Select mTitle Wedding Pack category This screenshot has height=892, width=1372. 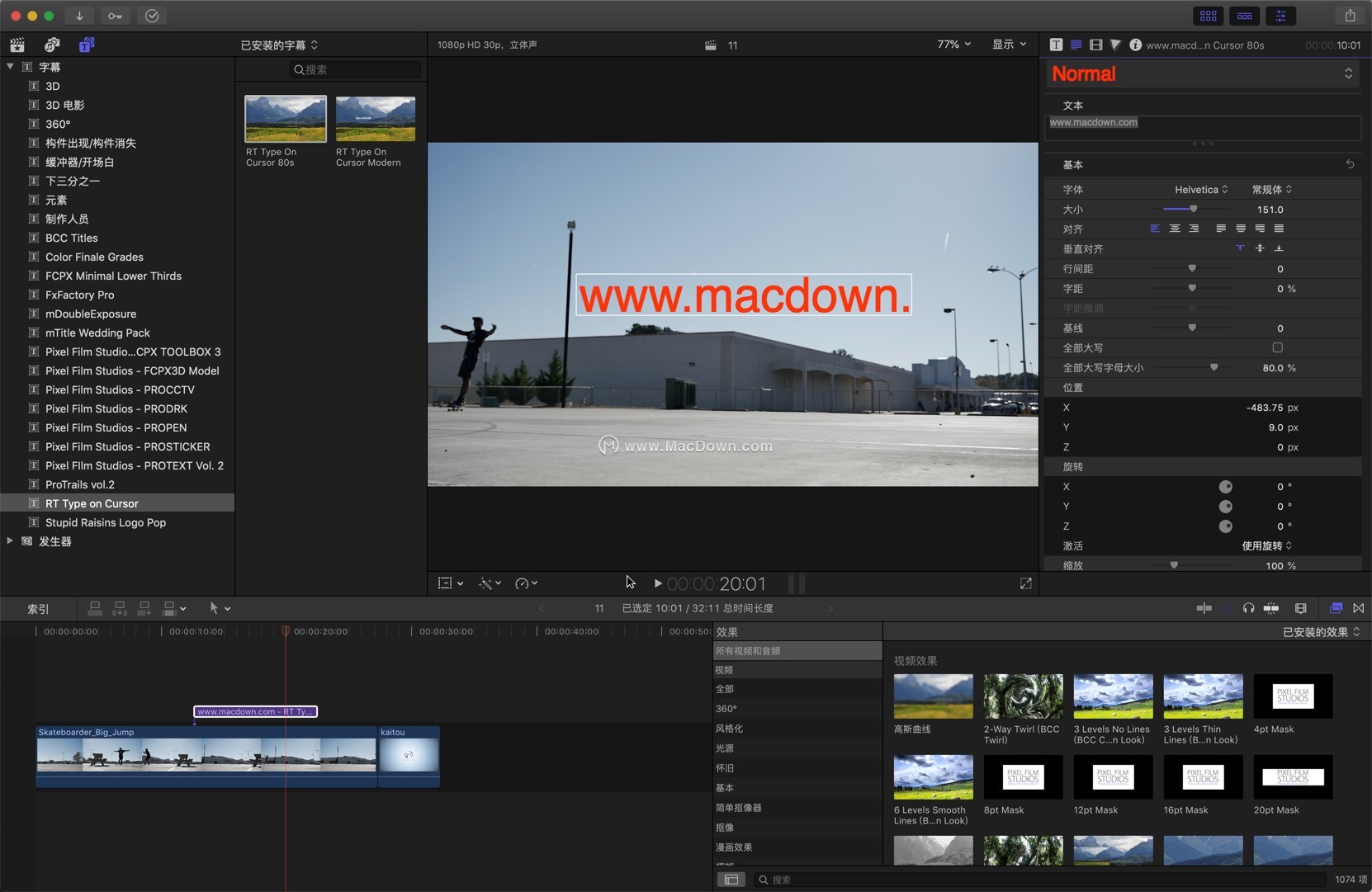(97, 333)
